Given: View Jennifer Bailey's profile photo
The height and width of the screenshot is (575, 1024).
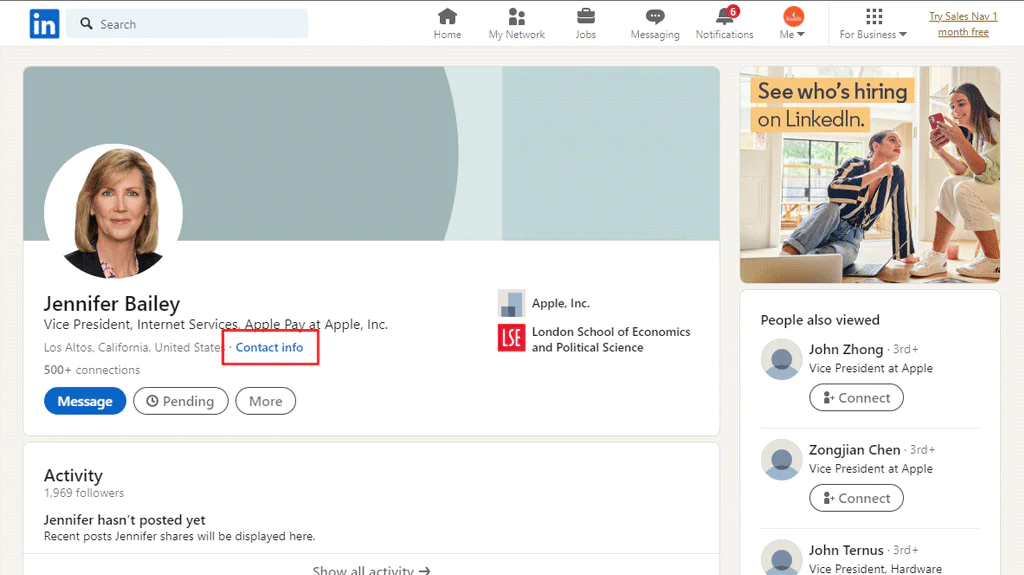Looking at the screenshot, I should [x=114, y=212].
